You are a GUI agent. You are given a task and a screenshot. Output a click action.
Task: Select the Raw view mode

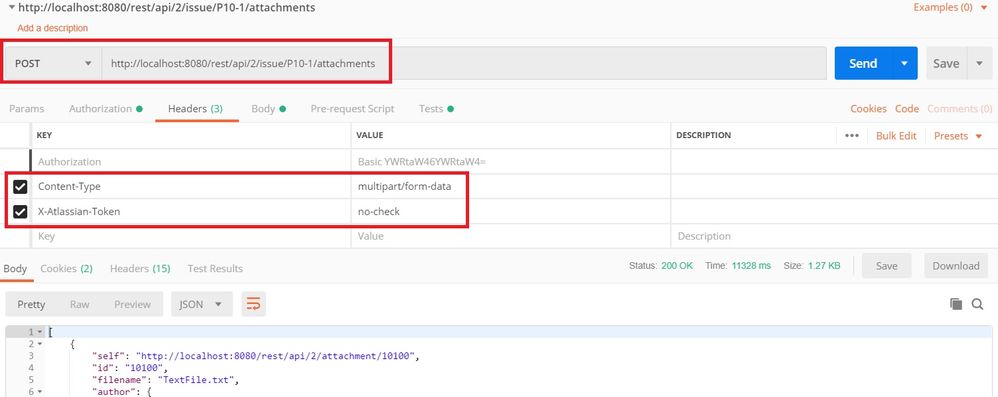coord(80,304)
